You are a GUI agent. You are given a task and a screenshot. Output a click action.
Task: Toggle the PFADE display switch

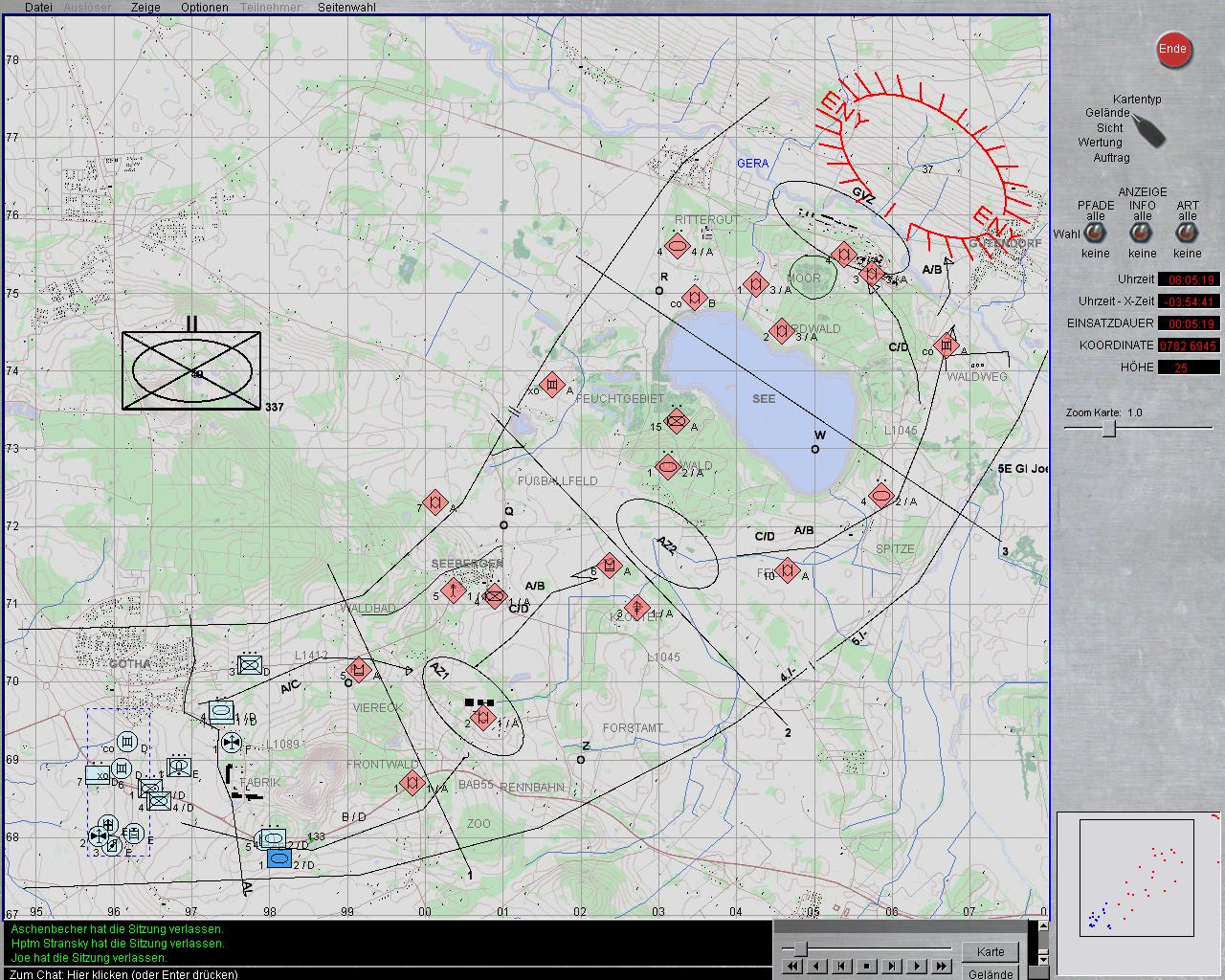[x=1096, y=234]
